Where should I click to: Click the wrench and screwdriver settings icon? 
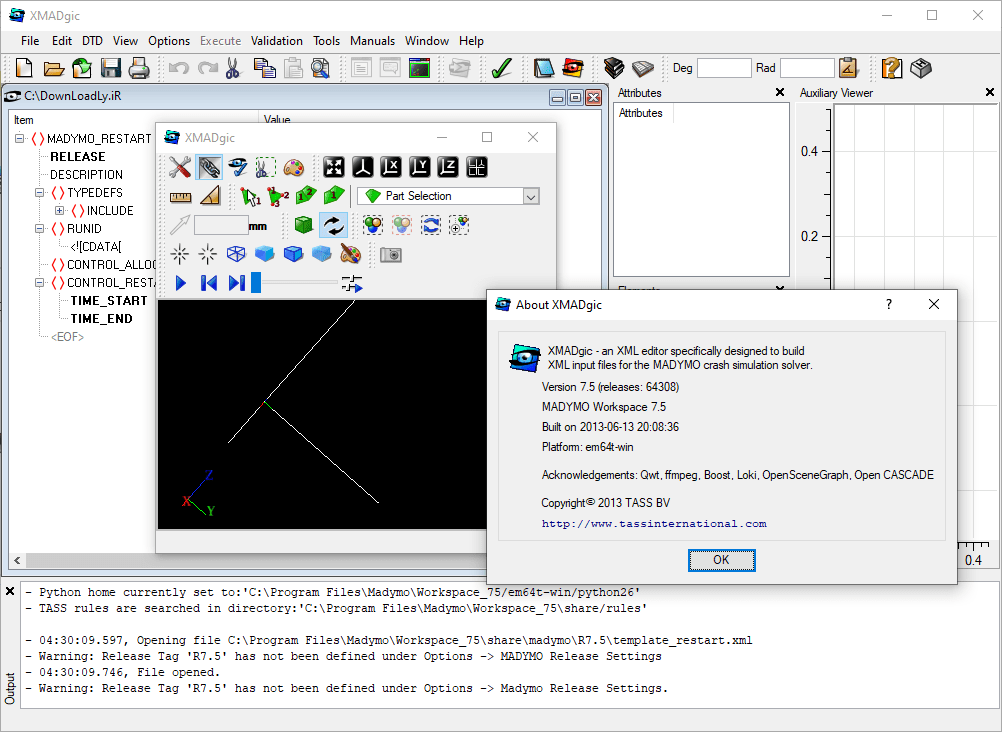tap(180, 167)
